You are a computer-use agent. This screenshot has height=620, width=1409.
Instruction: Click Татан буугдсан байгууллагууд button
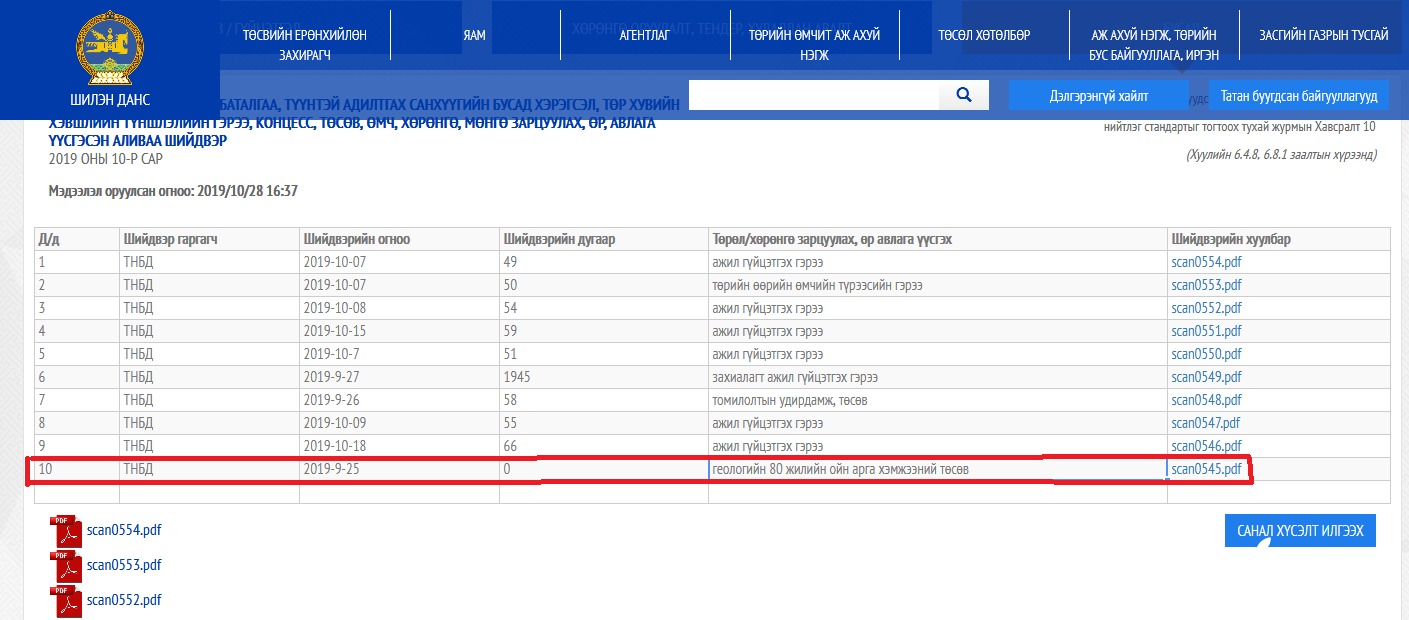pos(1299,96)
